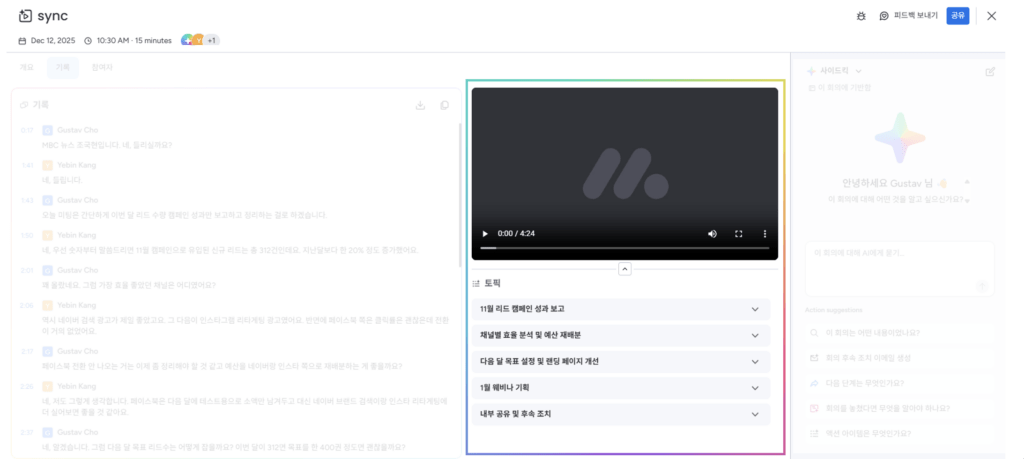This screenshot has height=459, width=1024.
Task: Click the 피드백 보내기 button
Action: coord(908,16)
